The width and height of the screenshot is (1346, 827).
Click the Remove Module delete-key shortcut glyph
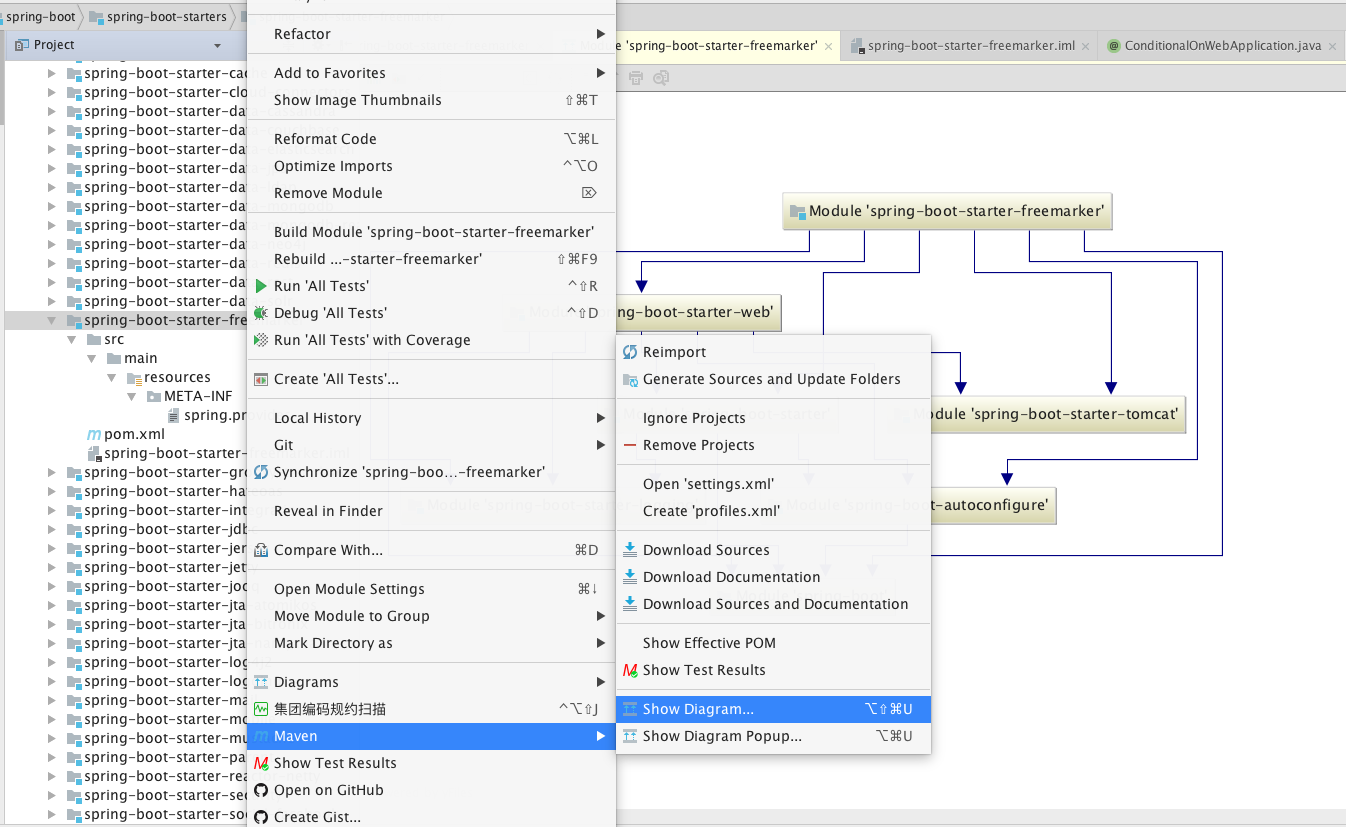click(589, 193)
